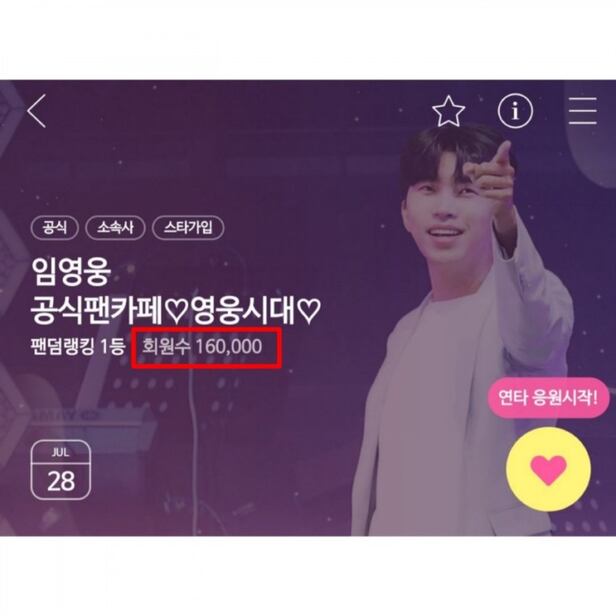Click the 160,000 member count number

click(229, 347)
